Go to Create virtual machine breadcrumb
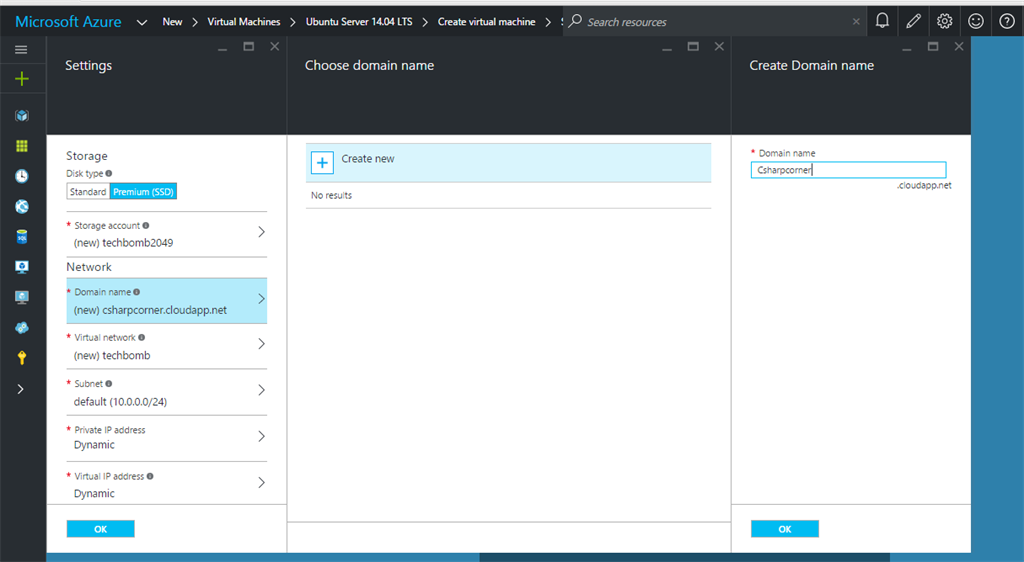The image size is (1024, 562). coord(487,22)
